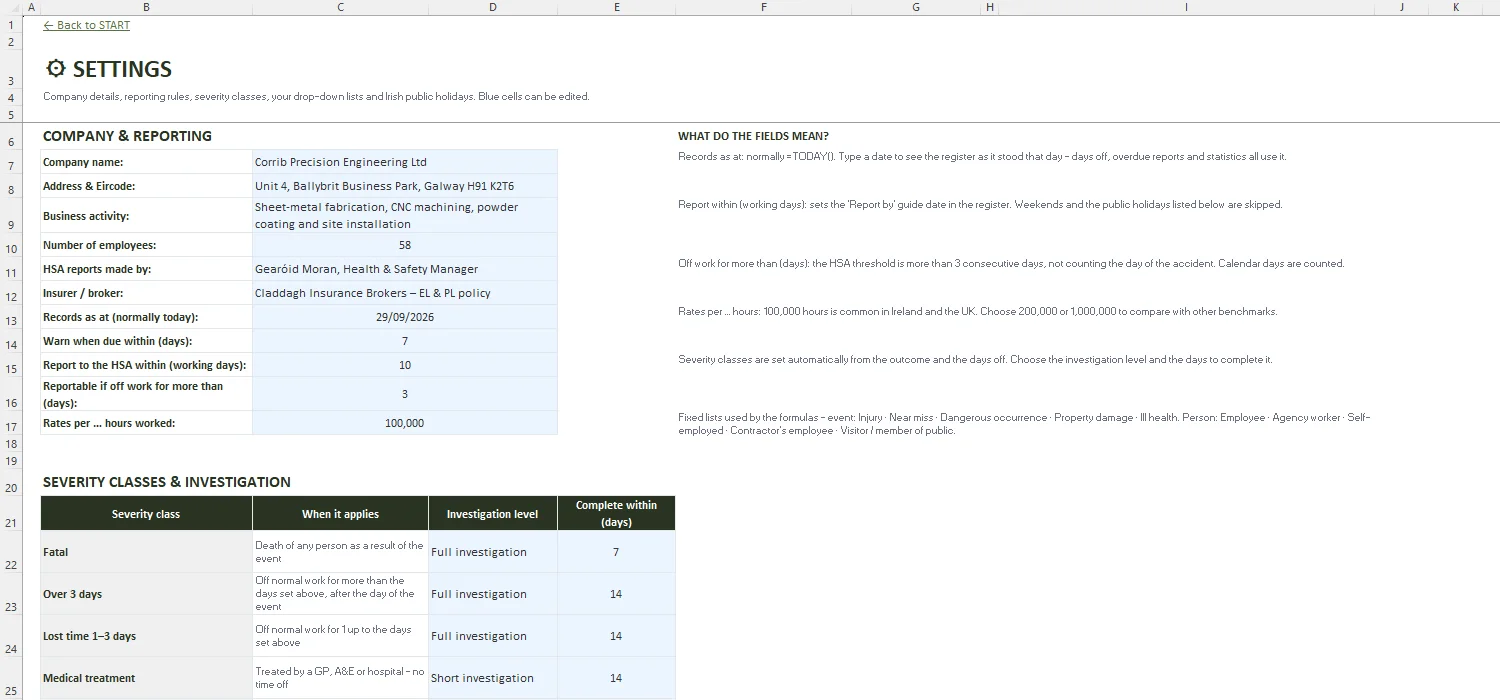Edit the Address & Eircode value cell
The width and height of the screenshot is (1500, 700).
click(x=405, y=186)
